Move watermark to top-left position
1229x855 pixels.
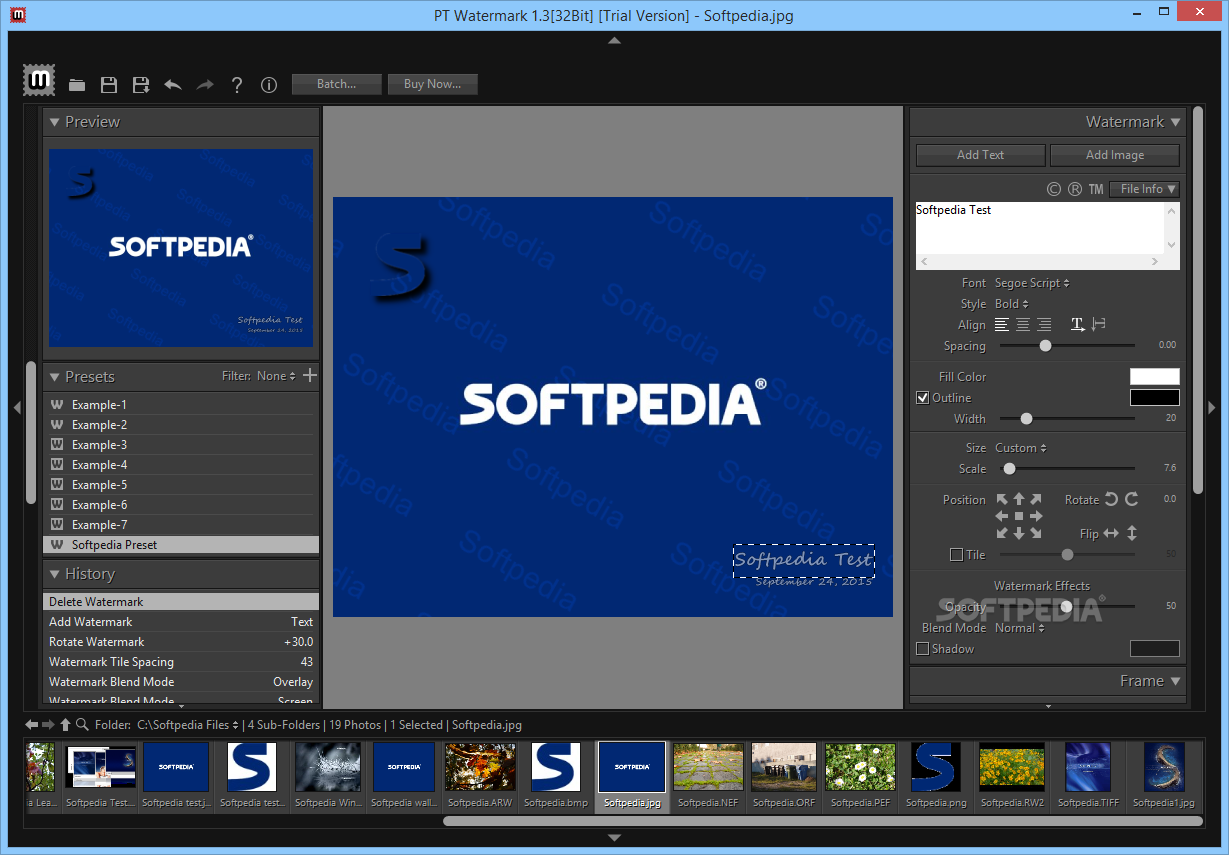coord(1003,499)
